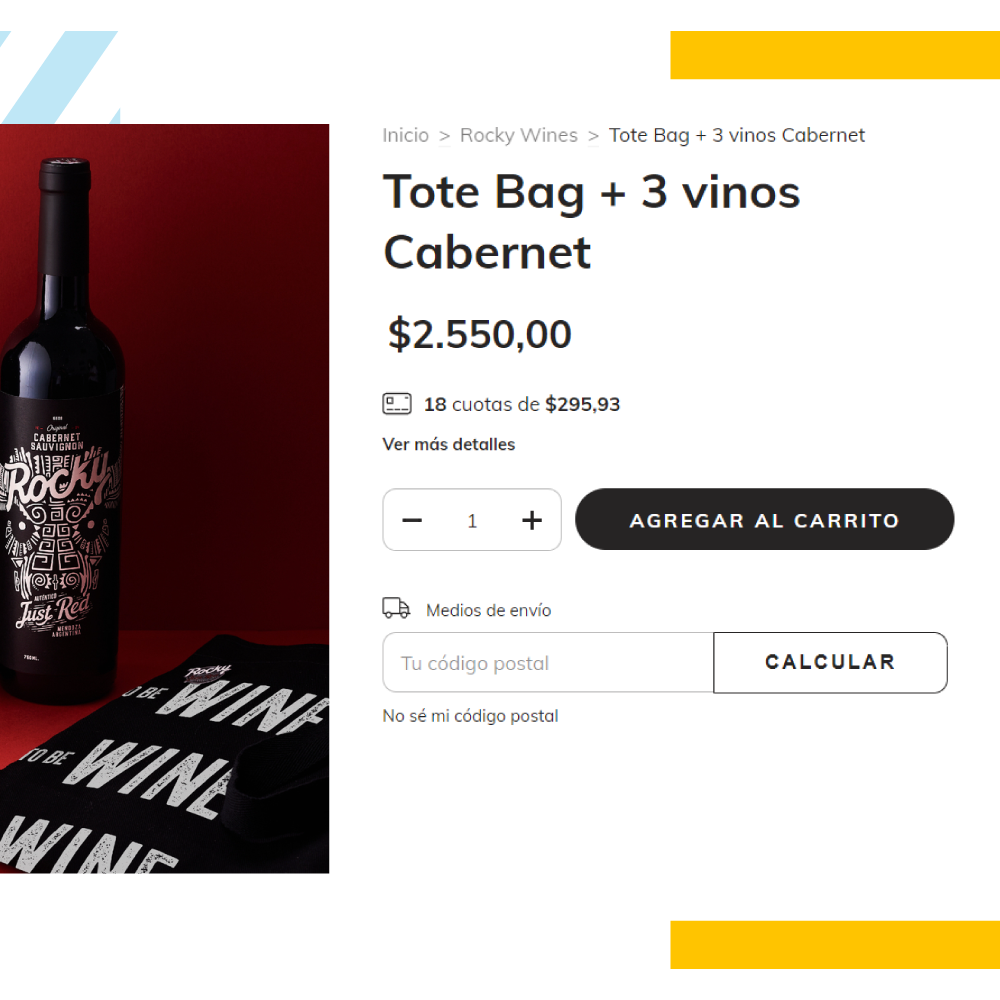
Task: Click the current page breadcrumb Tote Bag item
Action: [737, 135]
